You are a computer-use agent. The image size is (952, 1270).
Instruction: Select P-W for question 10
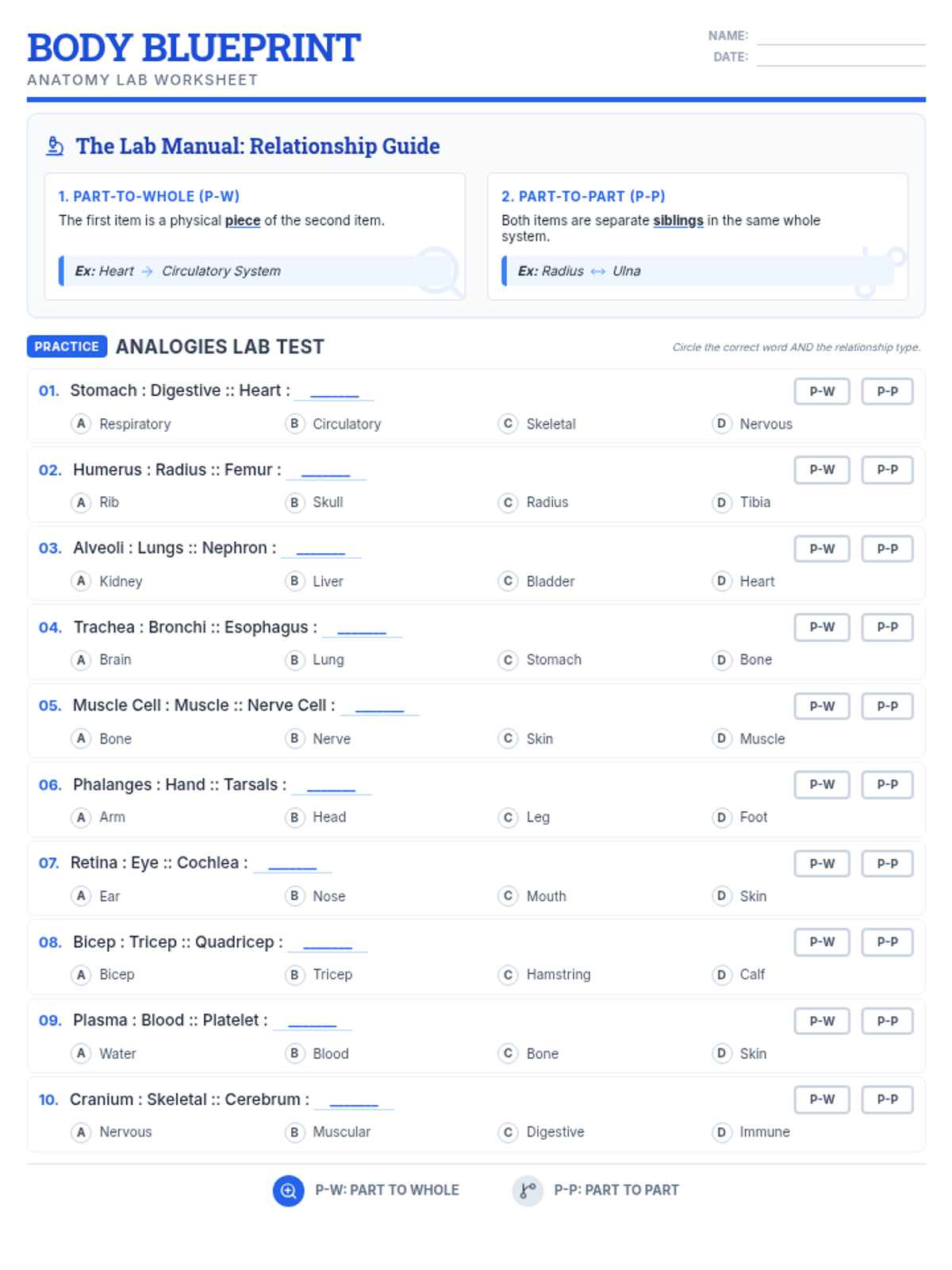(x=822, y=1099)
